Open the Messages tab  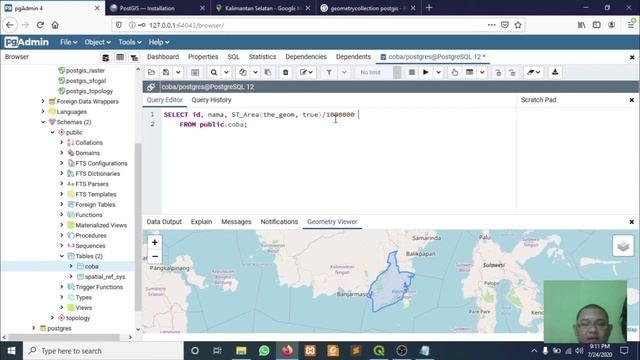tap(236, 222)
